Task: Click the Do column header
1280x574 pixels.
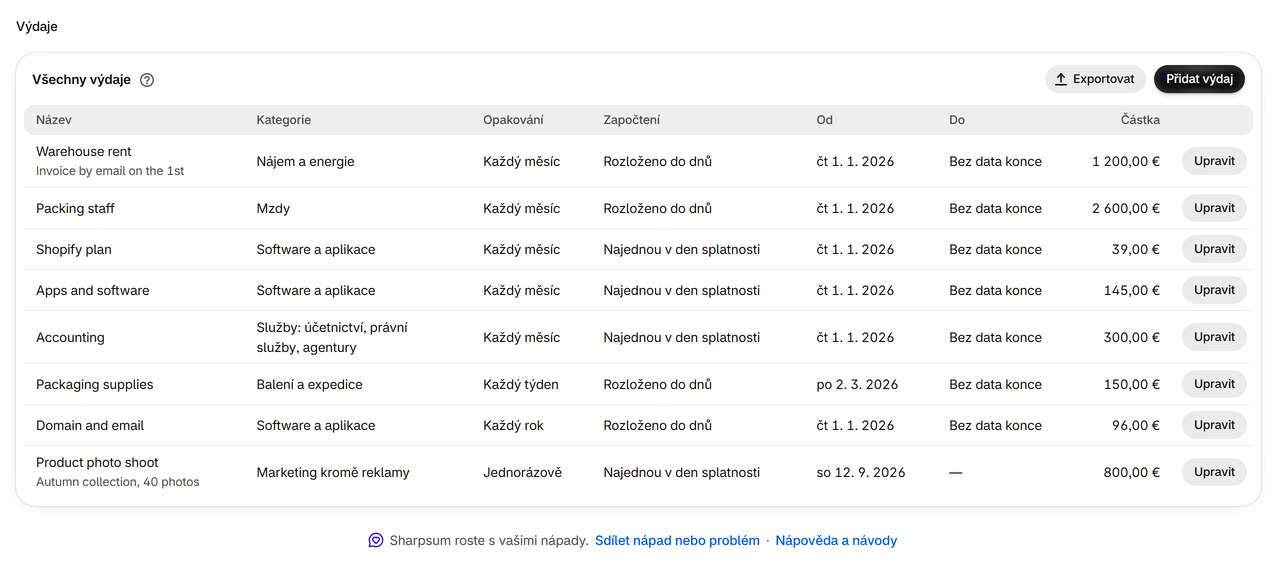Action: (957, 120)
